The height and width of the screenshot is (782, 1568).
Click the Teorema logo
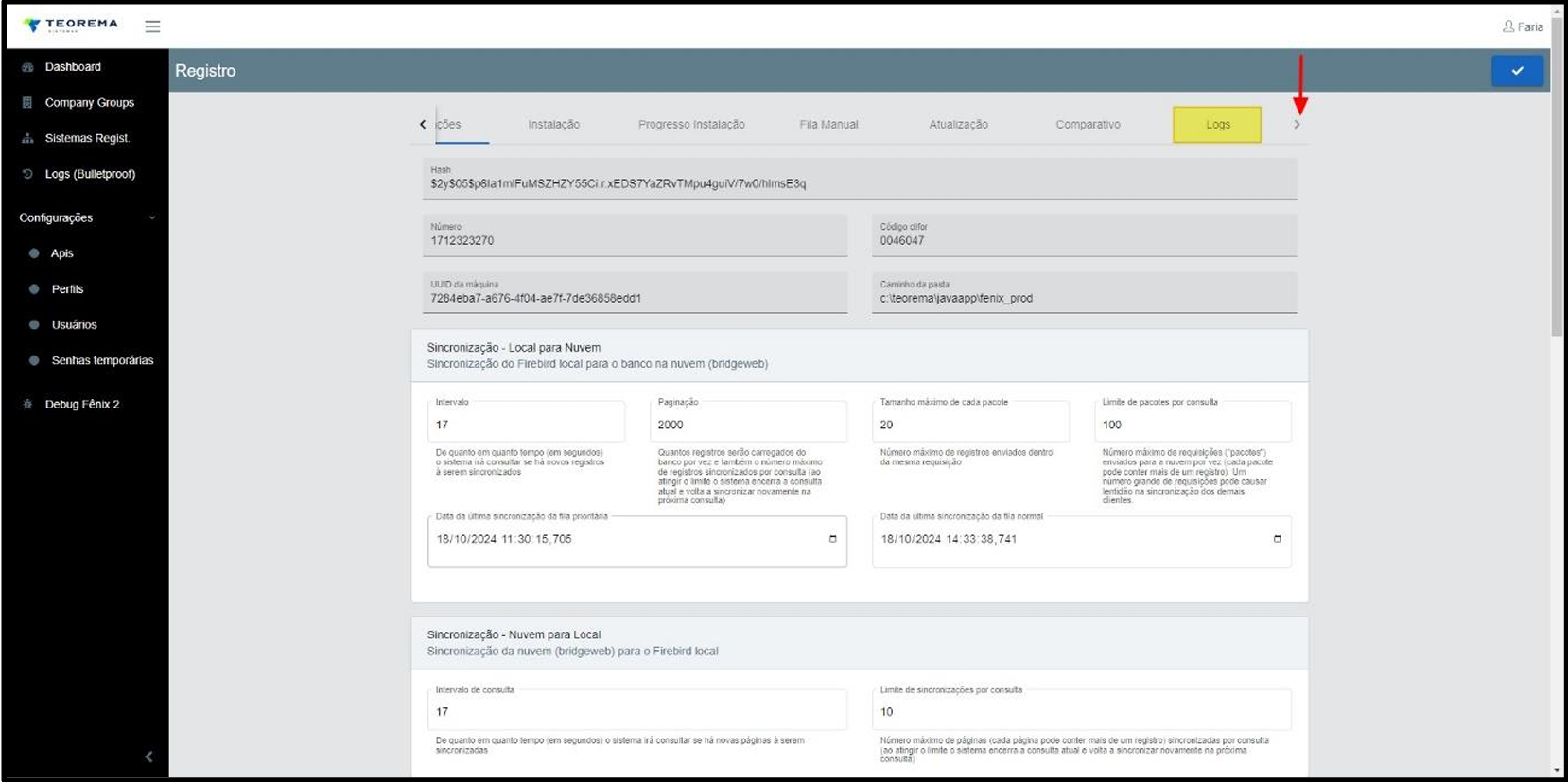point(71,26)
